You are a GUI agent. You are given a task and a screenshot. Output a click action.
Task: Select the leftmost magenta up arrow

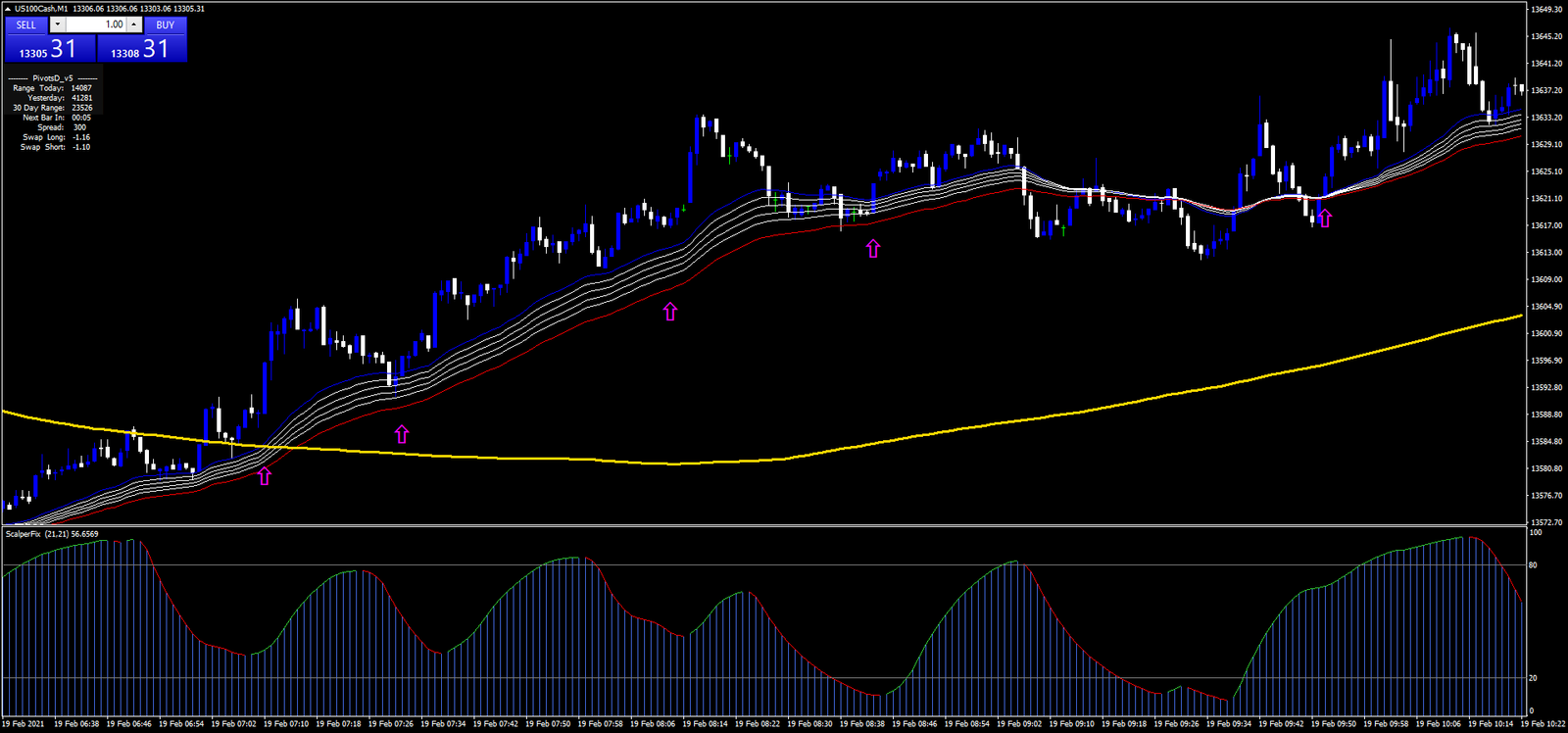[264, 476]
